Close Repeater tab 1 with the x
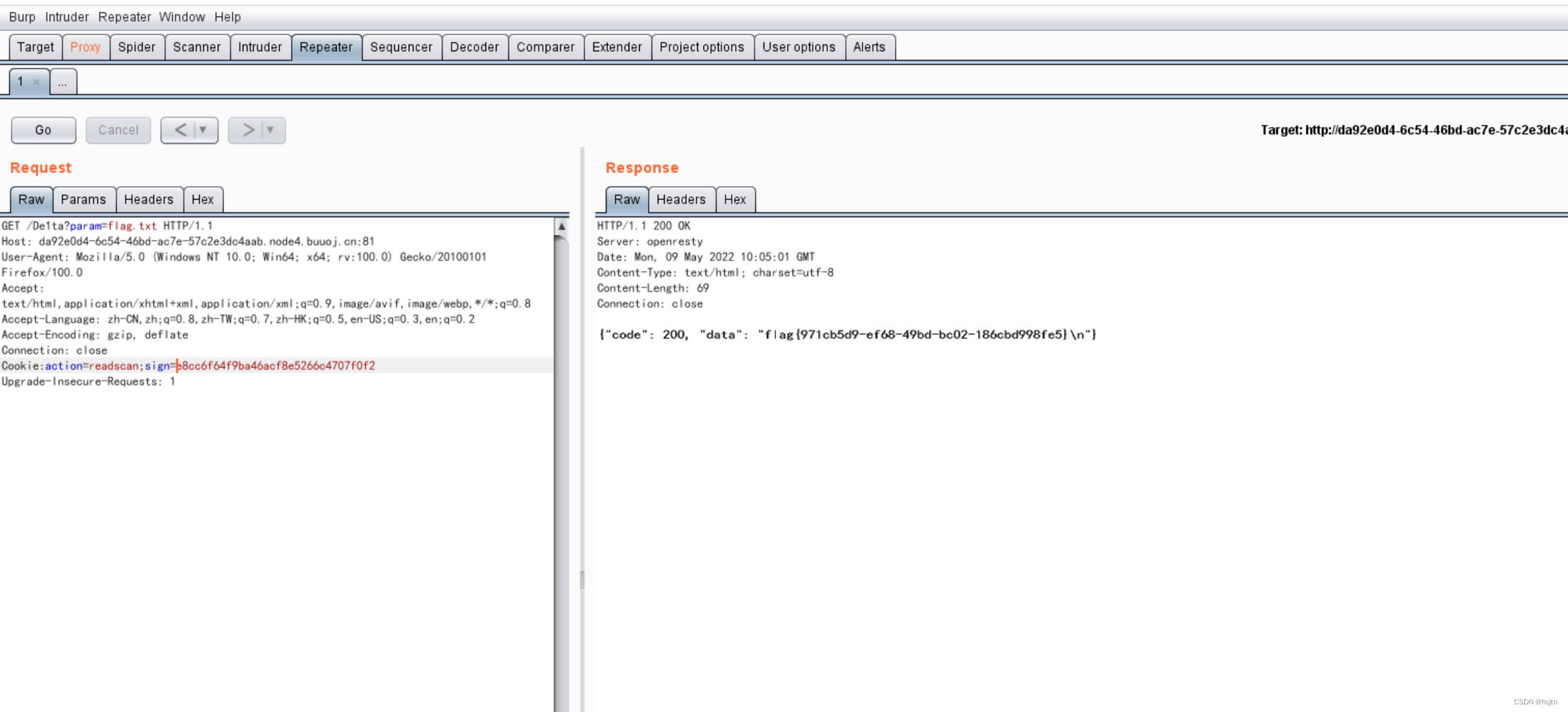Screen dimensions: 1568x712 coord(37,82)
